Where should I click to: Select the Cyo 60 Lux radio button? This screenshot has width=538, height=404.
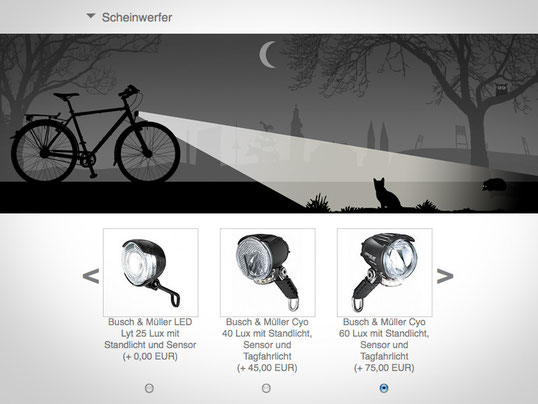coord(384,388)
